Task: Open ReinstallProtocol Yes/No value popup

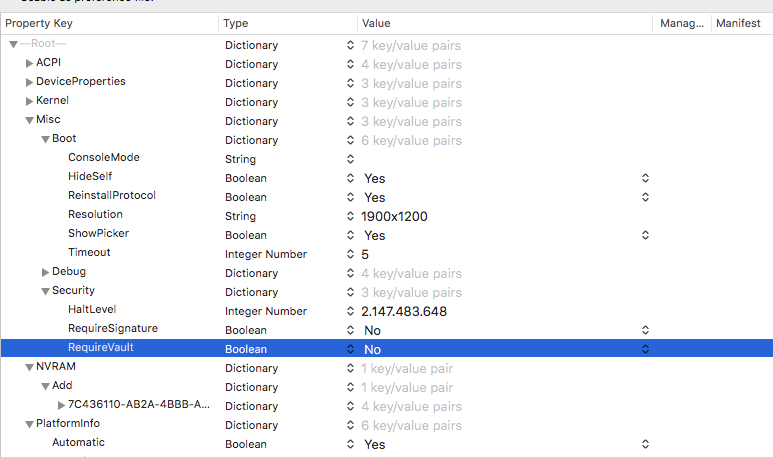Action: (645, 197)
